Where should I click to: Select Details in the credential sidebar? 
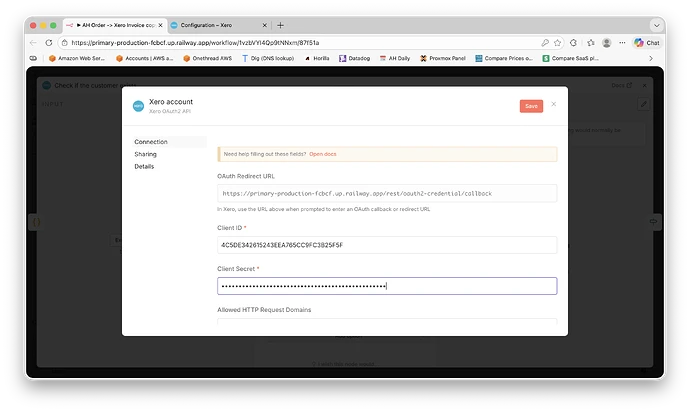[x=145, y=166]
